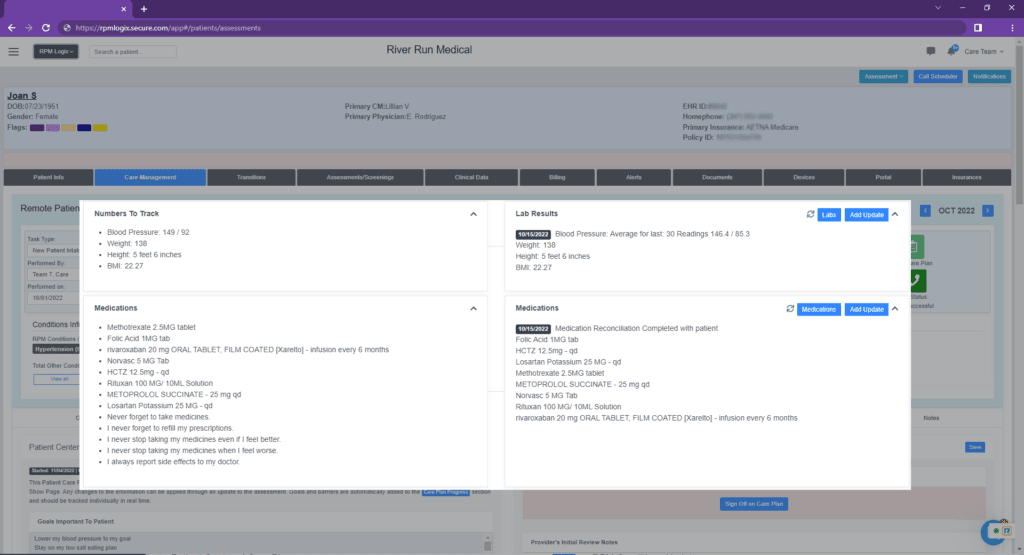
Task: Refresh the right Medications panel
Action: tap(790, 309)
